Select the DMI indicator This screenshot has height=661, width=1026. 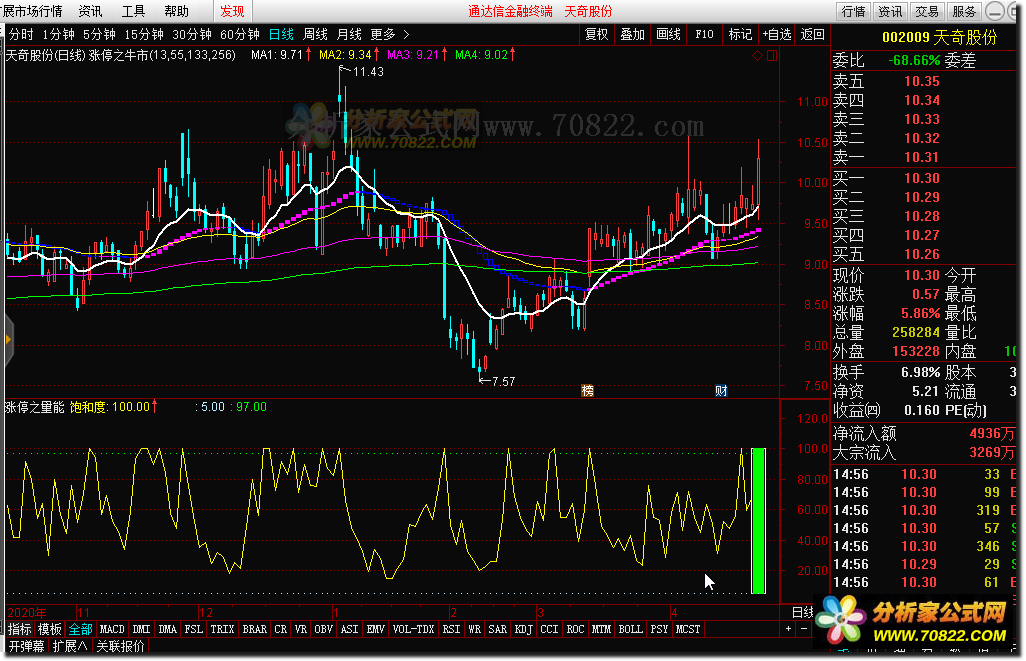141,629
